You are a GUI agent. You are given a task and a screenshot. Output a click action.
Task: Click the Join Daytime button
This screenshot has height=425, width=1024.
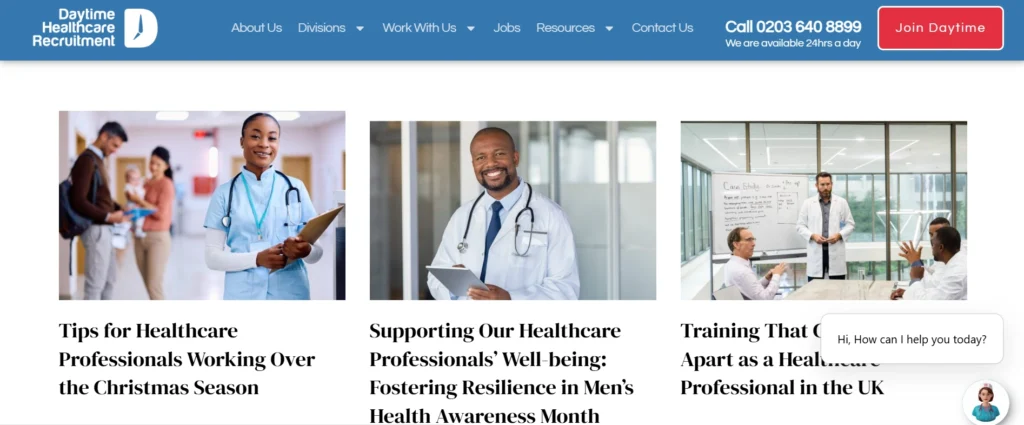(x=940, y=28)
